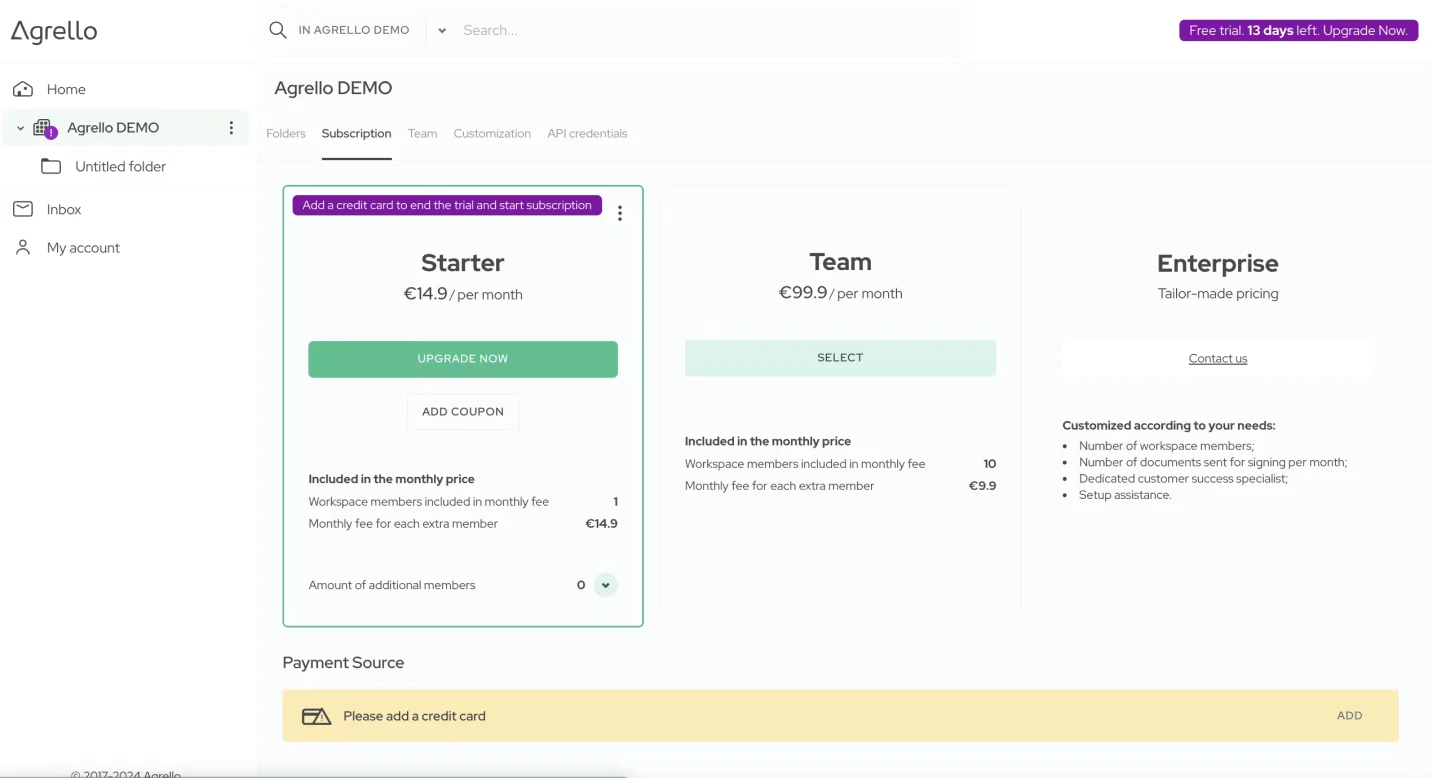The height and width of the screenshot is (778, 1432).
Task: Select the Team plan
Action: tap(840, 357)
